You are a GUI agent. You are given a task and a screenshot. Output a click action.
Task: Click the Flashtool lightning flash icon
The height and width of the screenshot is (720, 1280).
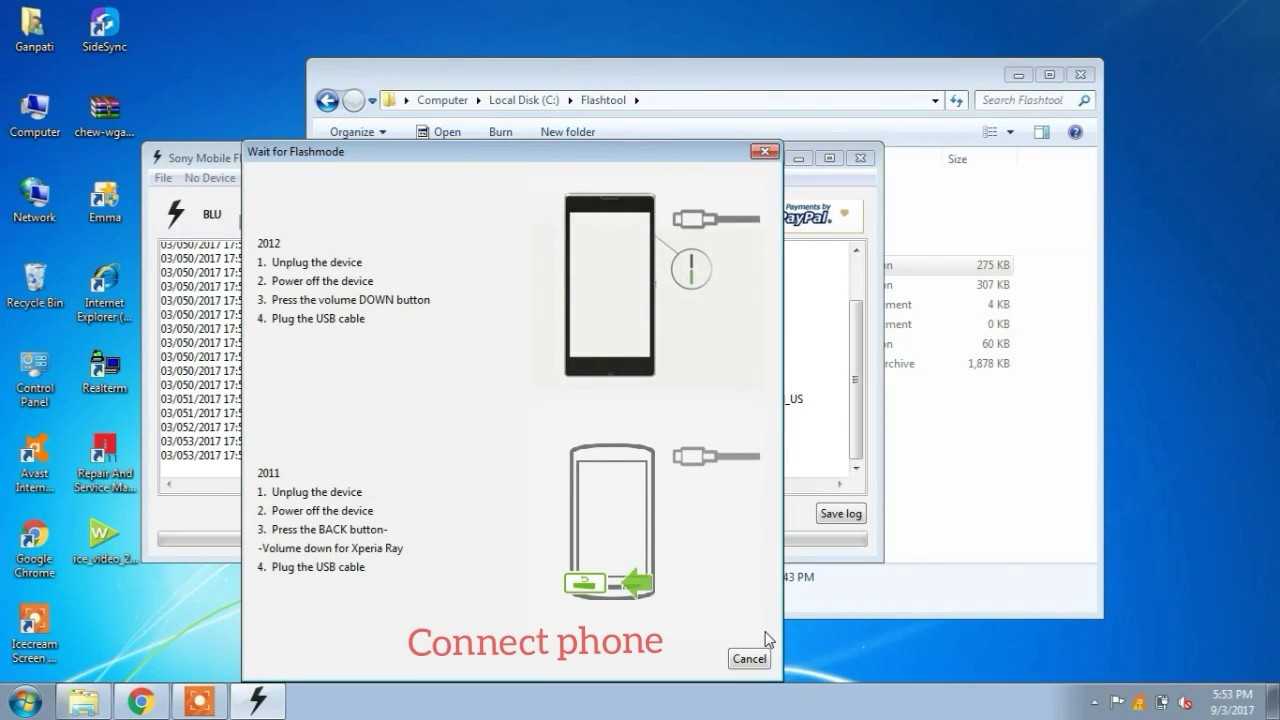click(176, 213)
